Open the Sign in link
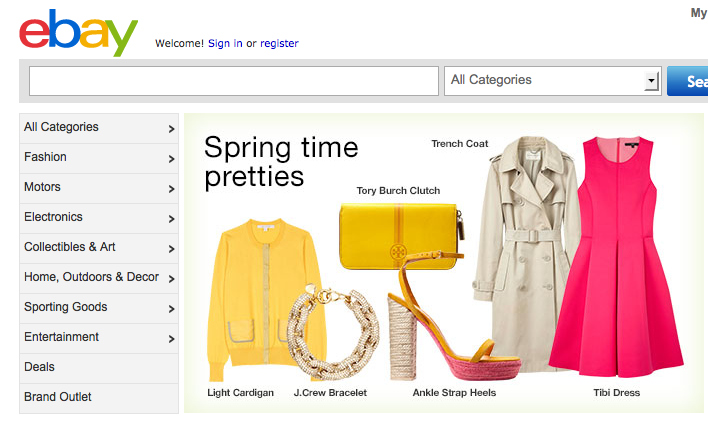 pos(225,43)
